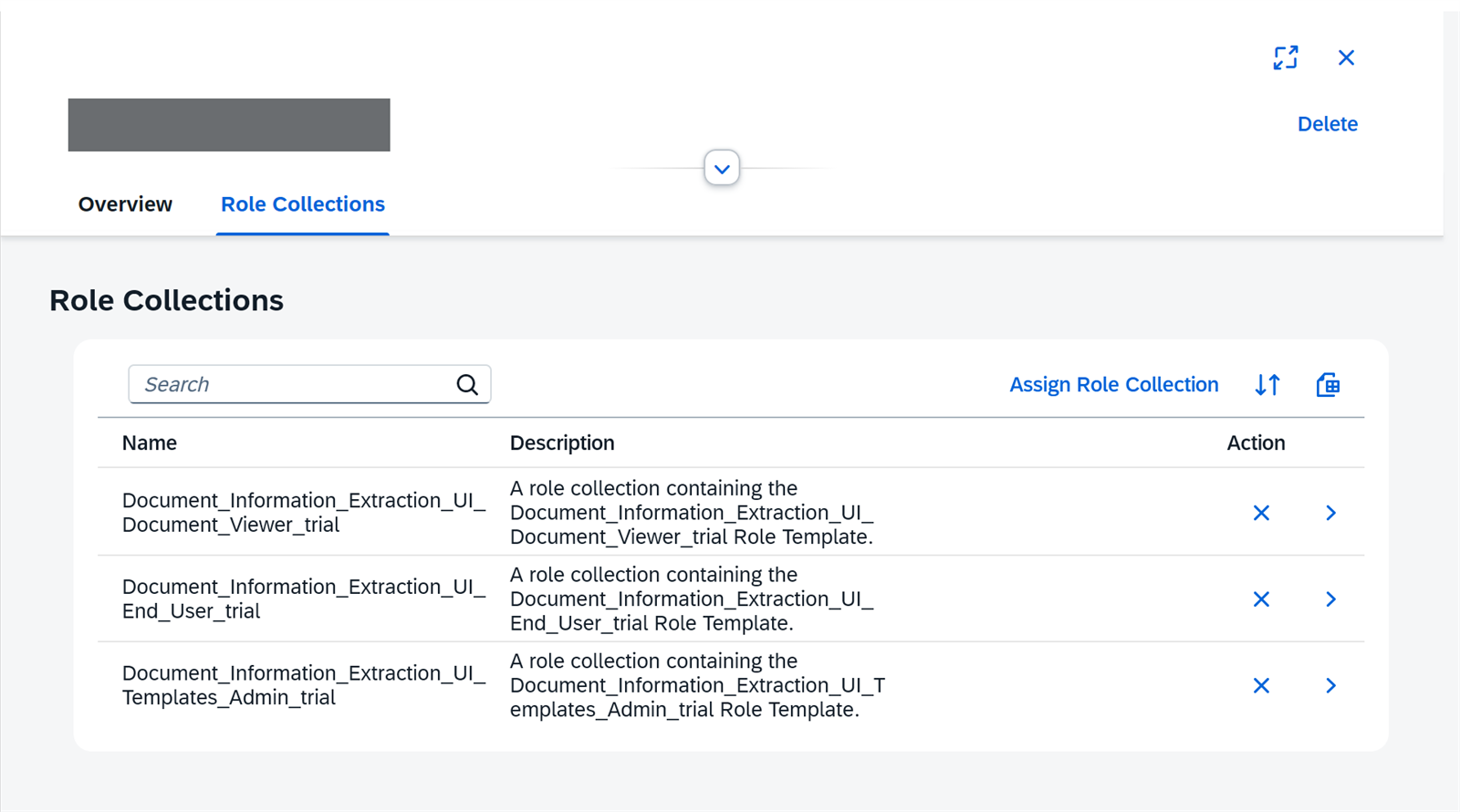Viewport: 1460px width, 812px height.
Task: Open details of Templates_Admin_trial via its arrow
Action: (x=1330, y=685)
